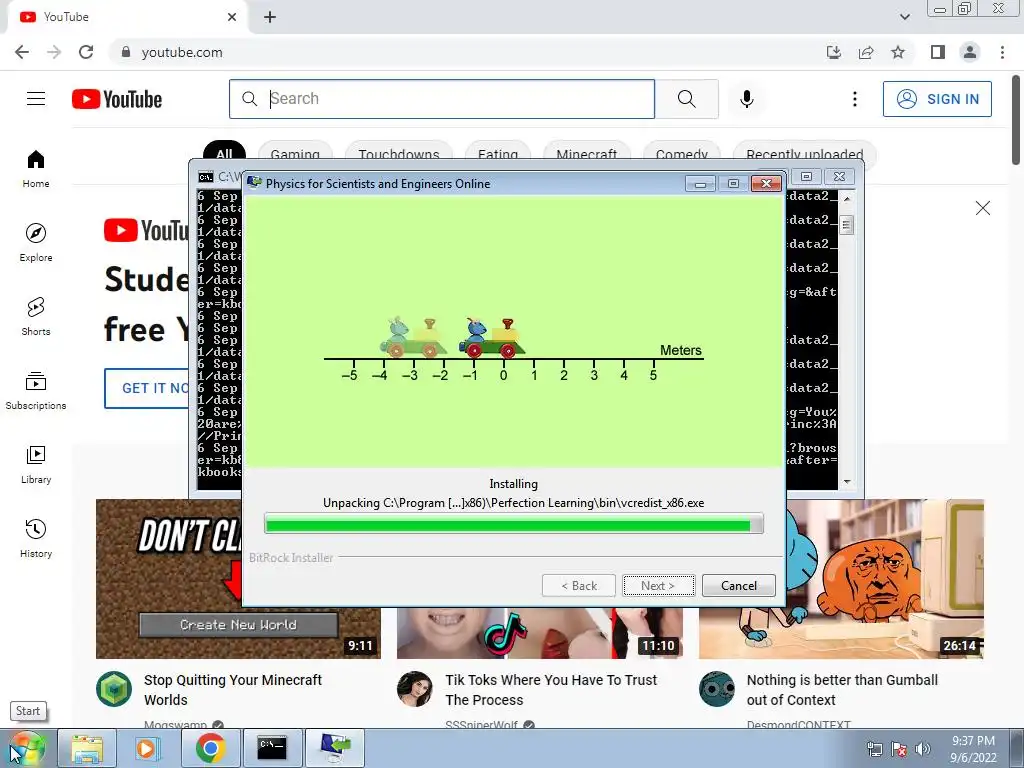Click the search magnifier button

click(x=686, y=99)
